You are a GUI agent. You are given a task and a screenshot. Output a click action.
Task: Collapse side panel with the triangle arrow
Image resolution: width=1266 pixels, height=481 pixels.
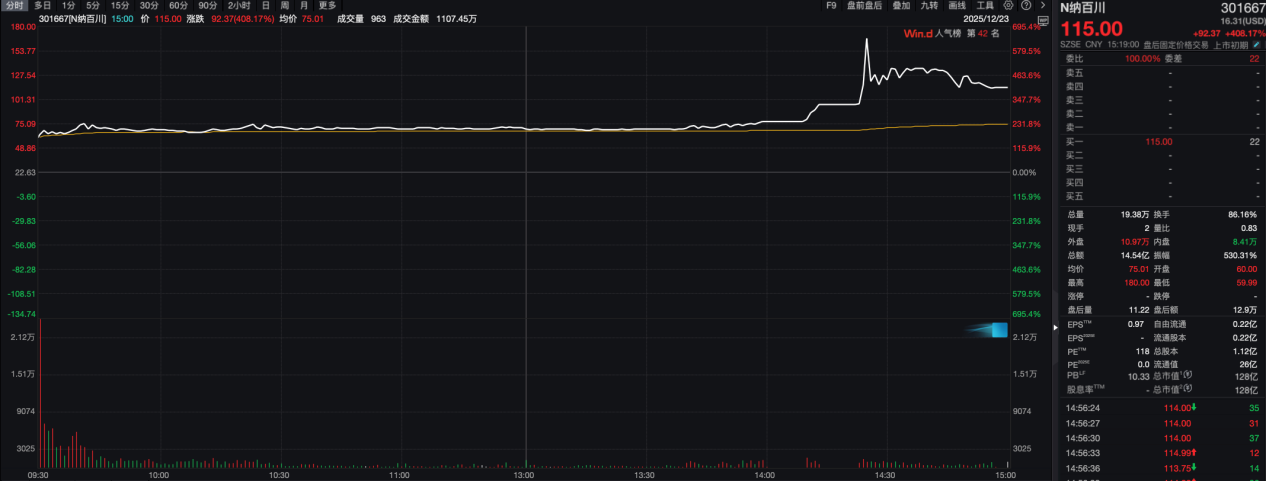1054,327
